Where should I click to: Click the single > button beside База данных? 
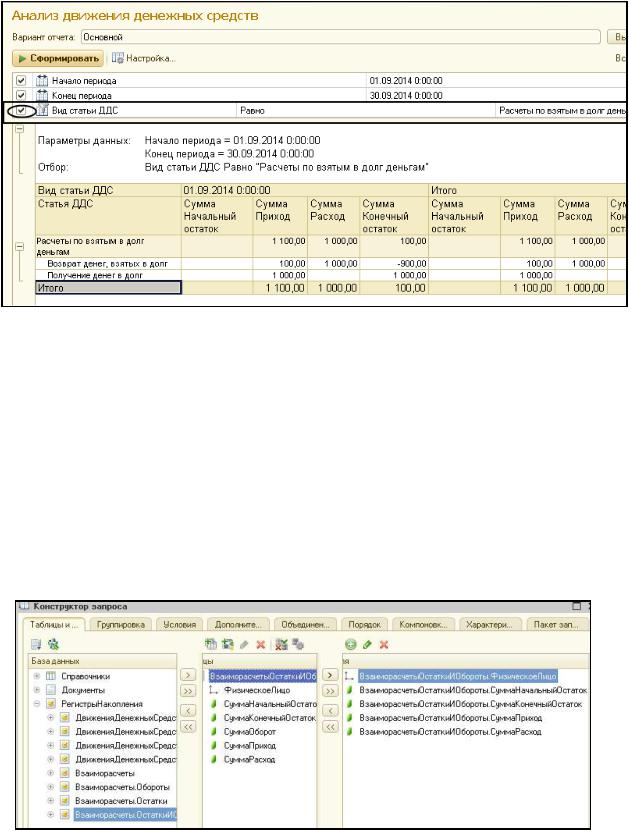[x=188, y=675]
